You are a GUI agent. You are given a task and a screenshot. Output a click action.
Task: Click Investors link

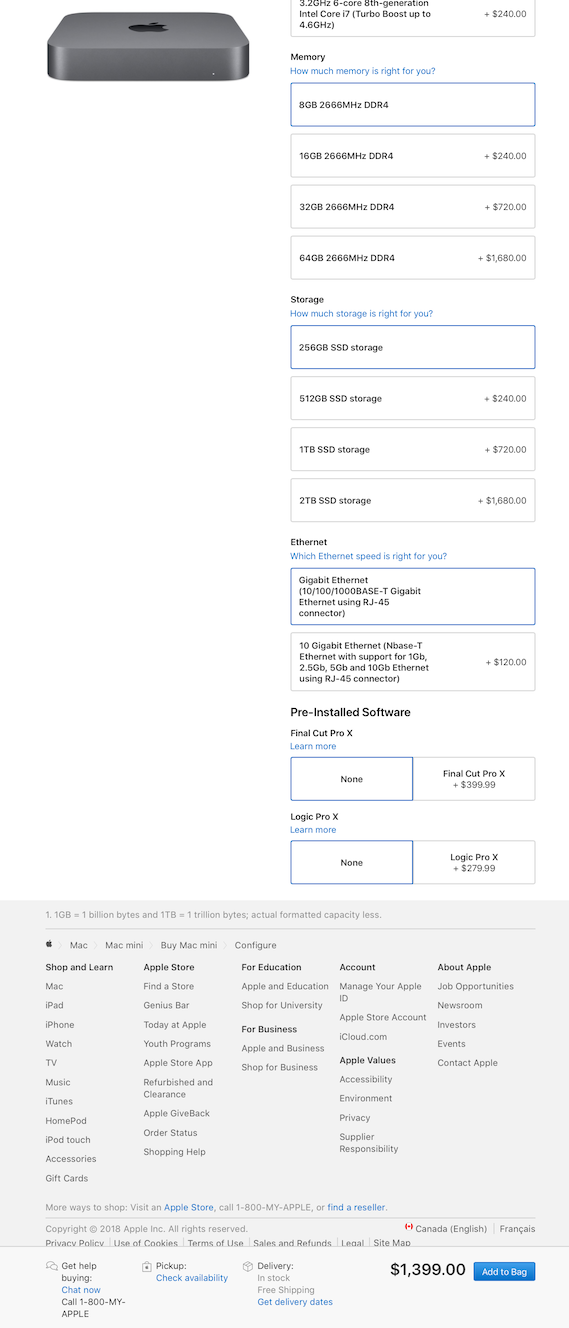[x=457, y=1024]
